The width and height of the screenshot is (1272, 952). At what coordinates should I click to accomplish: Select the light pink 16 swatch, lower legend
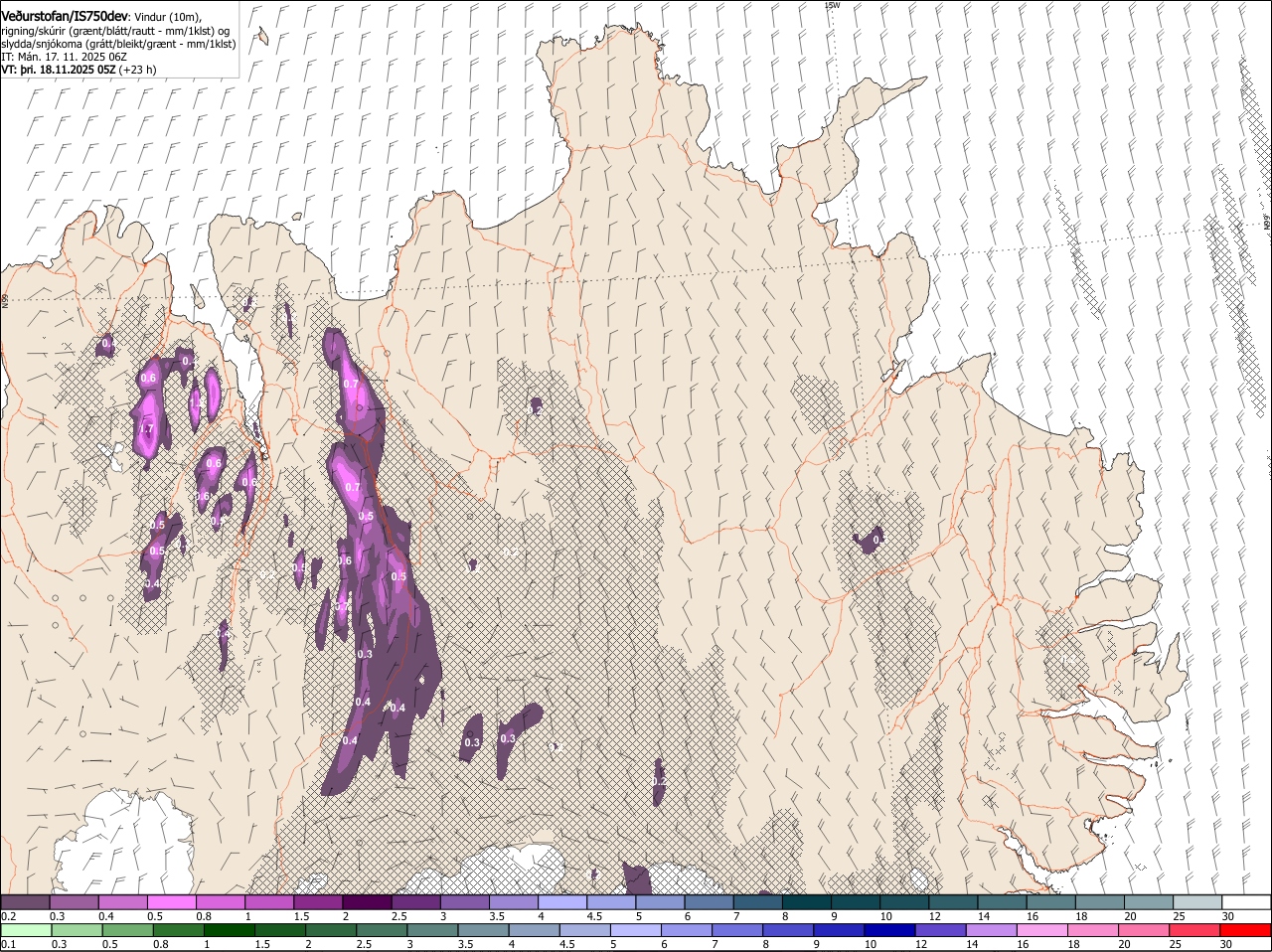pyautogui.click(x=1042, y=930)
